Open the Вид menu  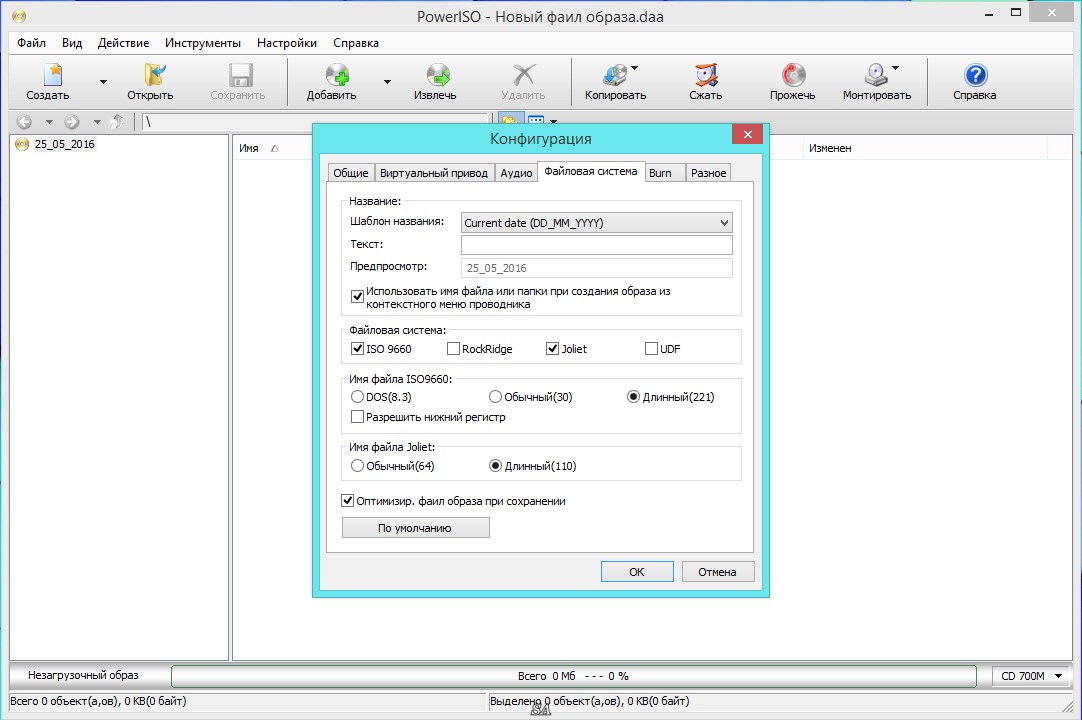(x=72, y=43)
